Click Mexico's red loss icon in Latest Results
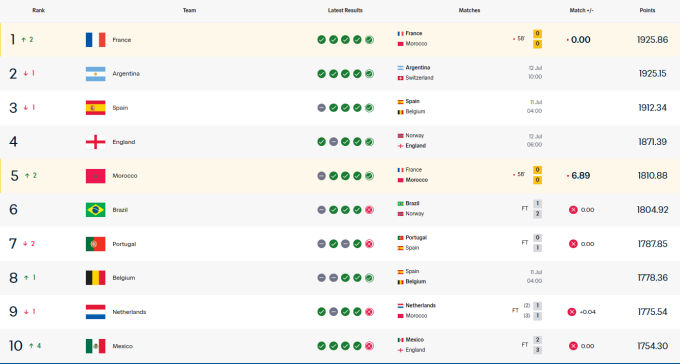The width and height of the screenshot is (680, 364). (369, 346)
